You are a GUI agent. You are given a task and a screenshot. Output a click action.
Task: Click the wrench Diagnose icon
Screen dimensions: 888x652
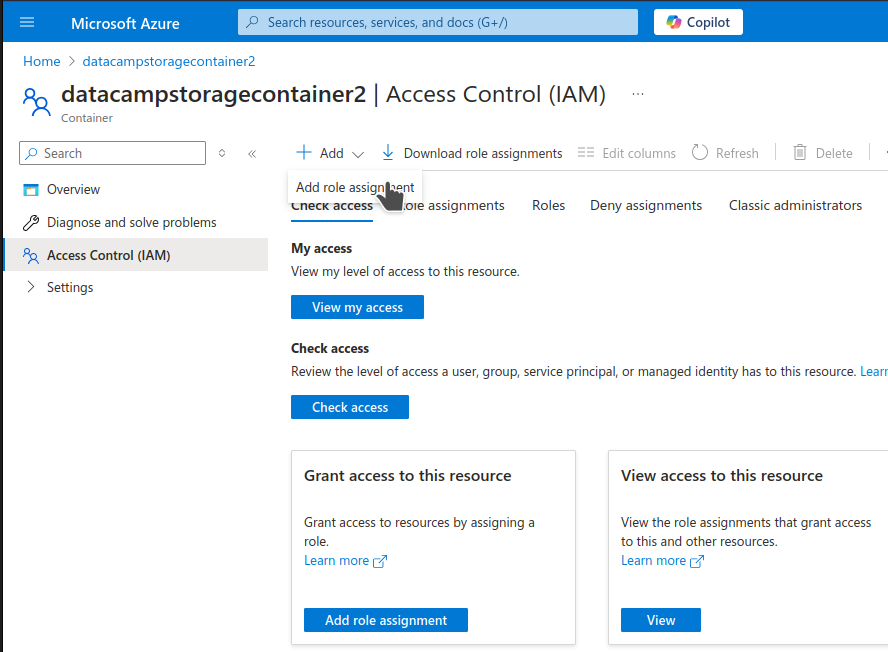coord(31,223)
